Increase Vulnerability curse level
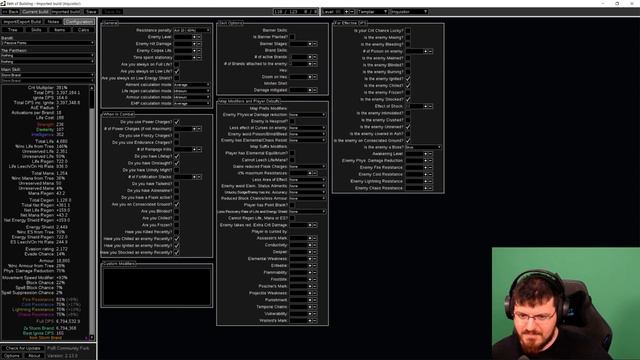The image size is (640, 360). (x=310, y=314)
